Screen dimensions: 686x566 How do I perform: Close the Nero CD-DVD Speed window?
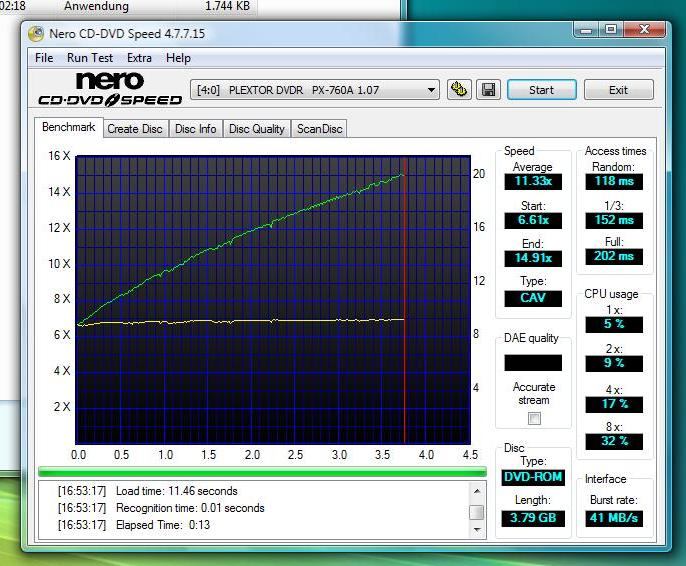coord(644,30)
